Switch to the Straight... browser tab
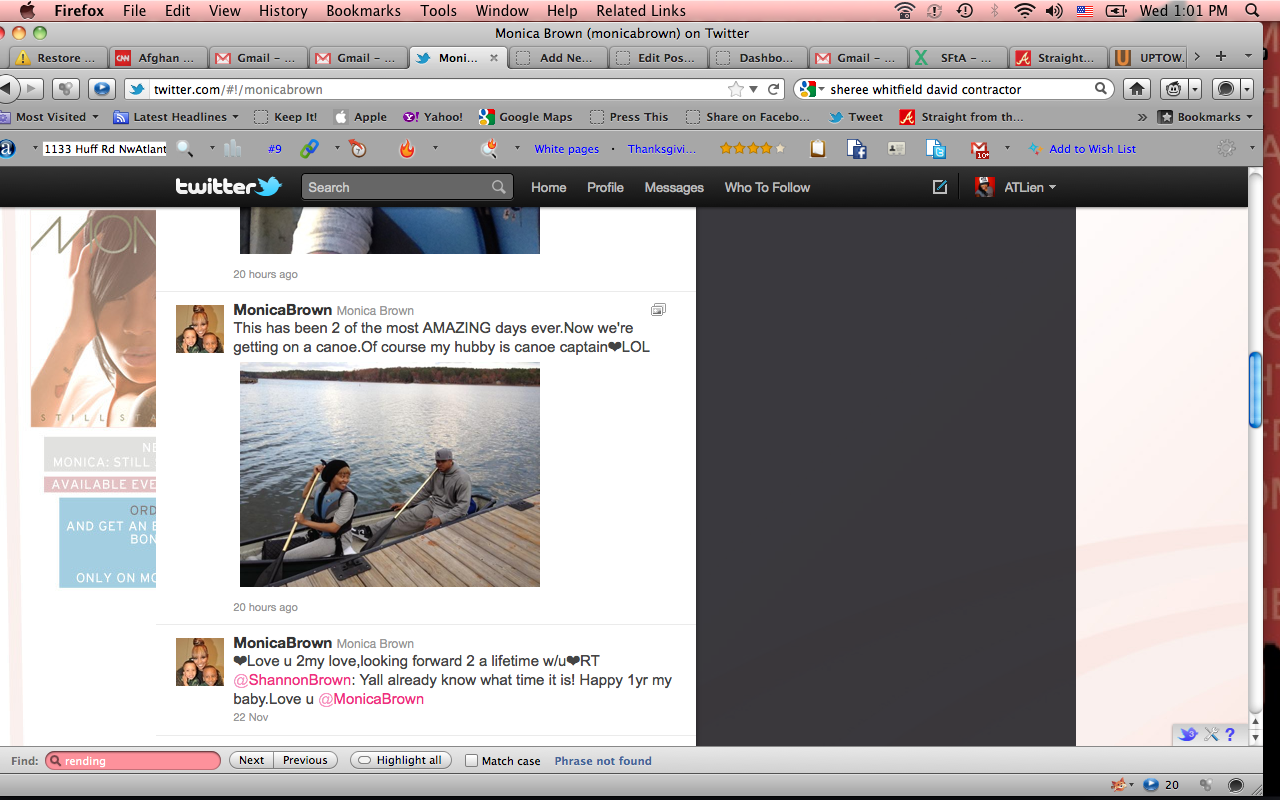This screenshot has width=1280, height=800. 1058,58
